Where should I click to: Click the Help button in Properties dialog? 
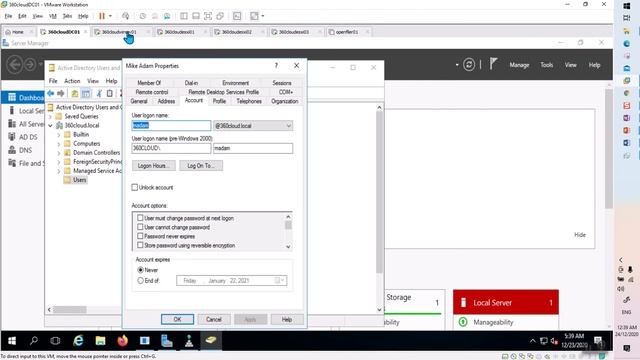287,319
